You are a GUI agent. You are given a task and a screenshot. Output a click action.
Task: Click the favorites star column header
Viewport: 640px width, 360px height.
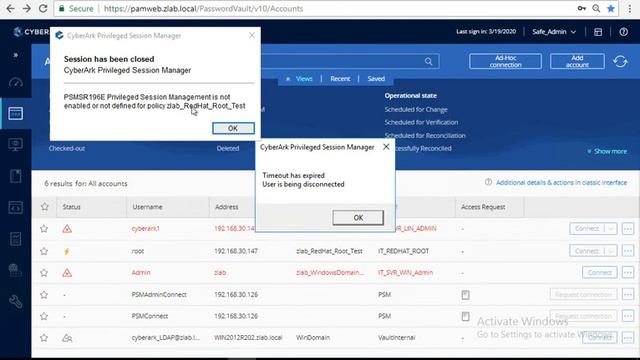tap(44, 207)
